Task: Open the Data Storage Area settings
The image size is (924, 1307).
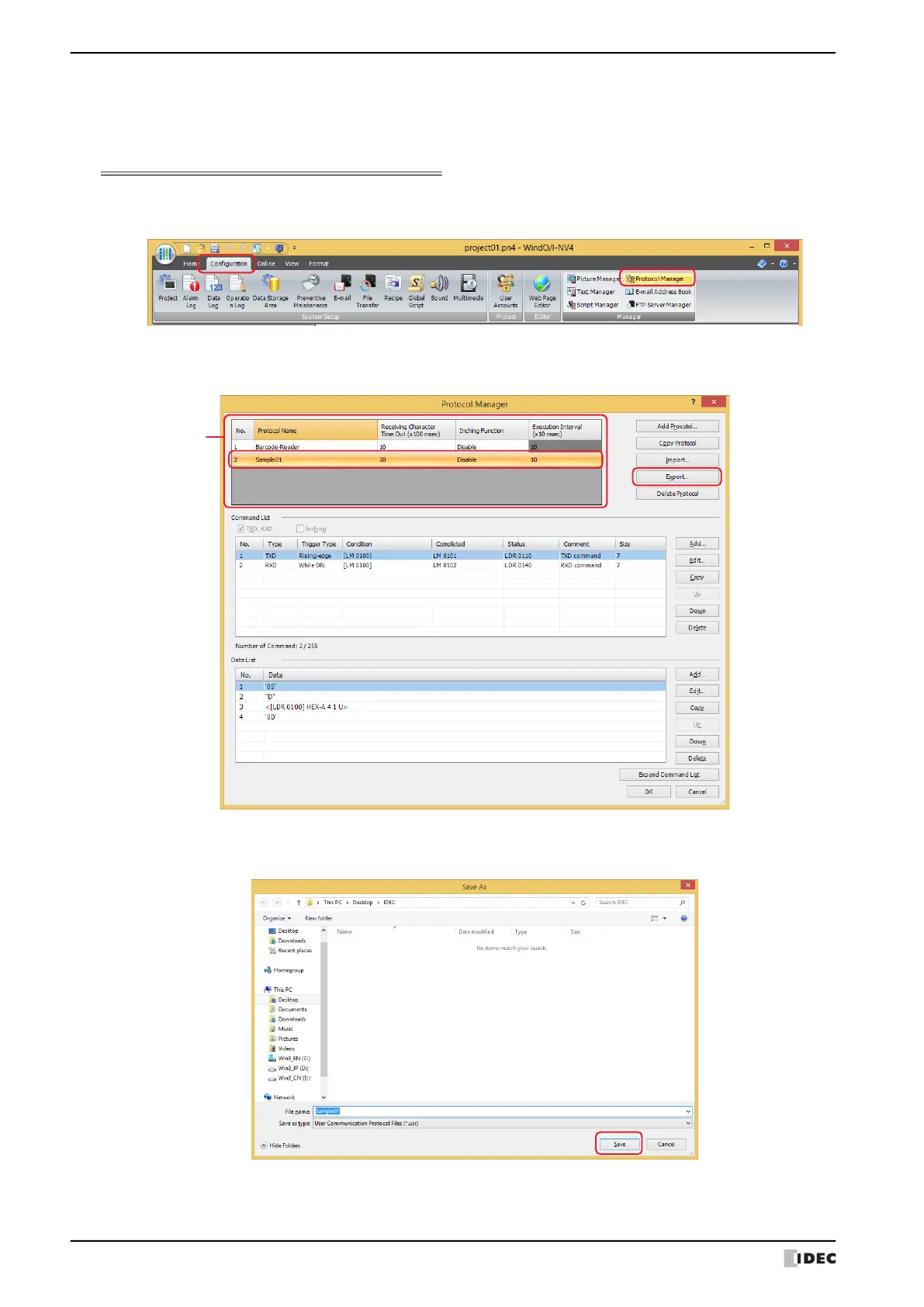Action: point(270,291)
